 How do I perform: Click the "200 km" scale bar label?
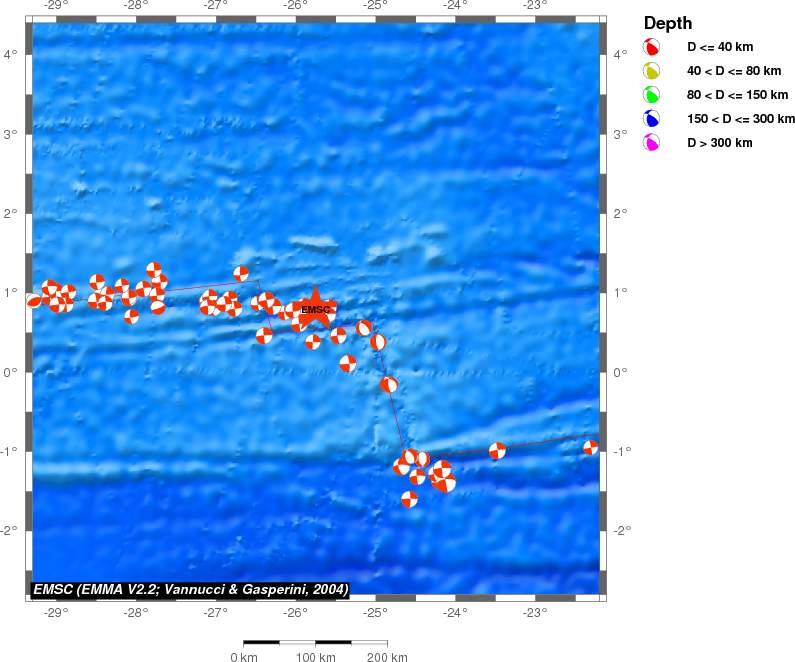387,657
